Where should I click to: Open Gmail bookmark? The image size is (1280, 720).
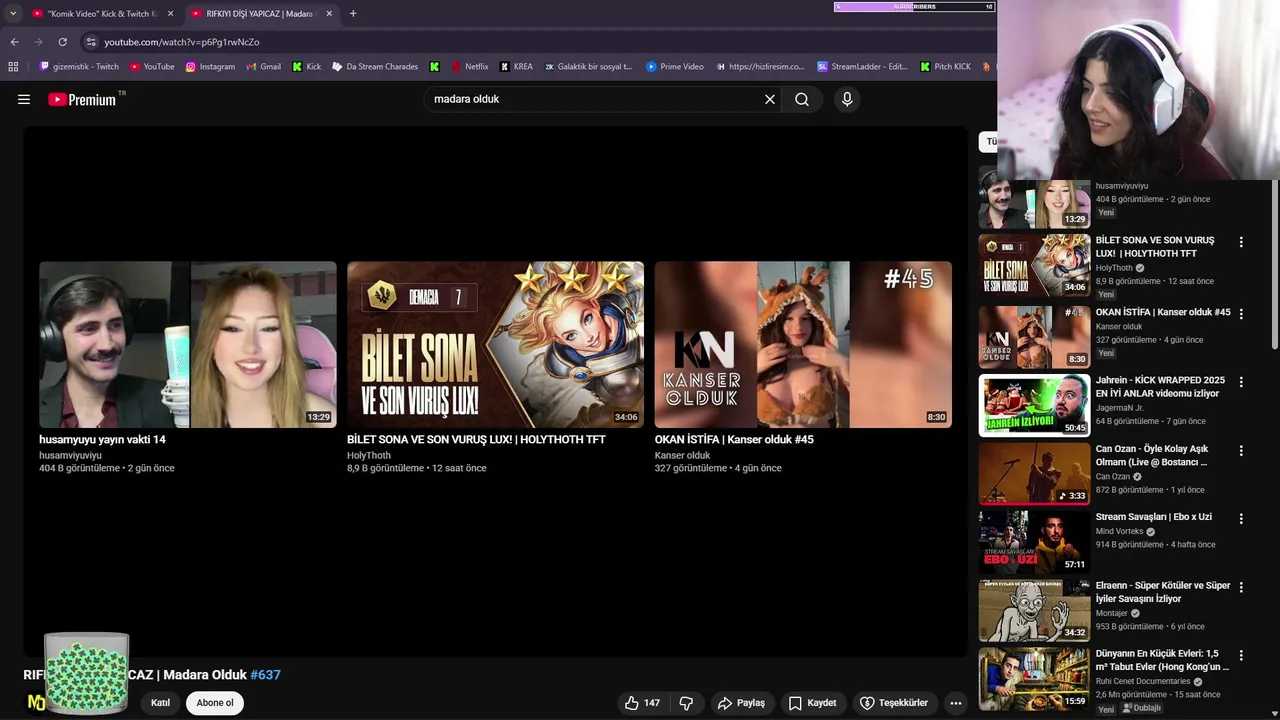tap(264, 67)
